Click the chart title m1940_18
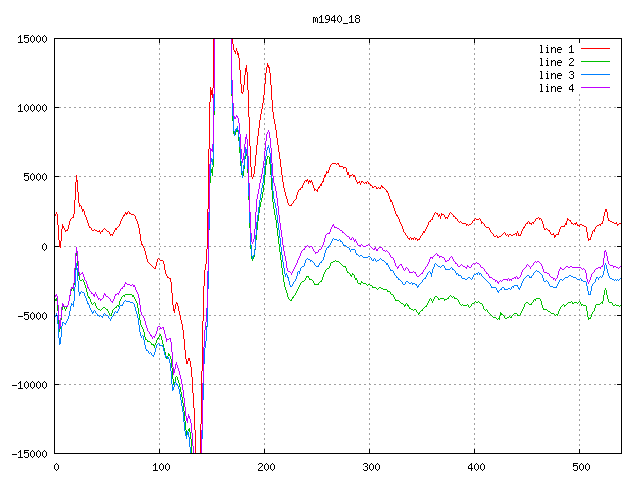This screenshot has height=480, width=640. (x=336, y=19)
